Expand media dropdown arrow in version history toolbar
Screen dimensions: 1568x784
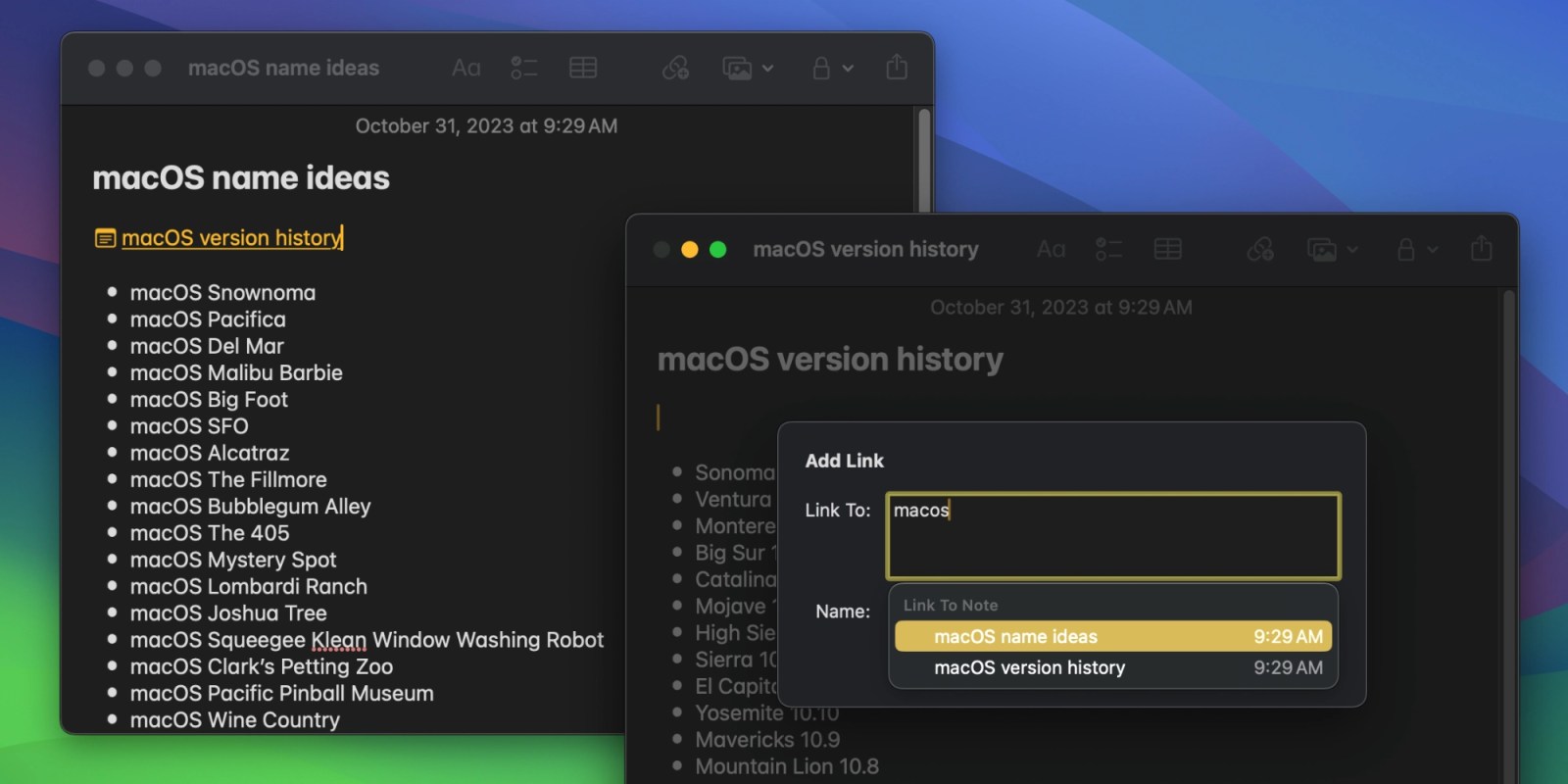pos(1352,250)
